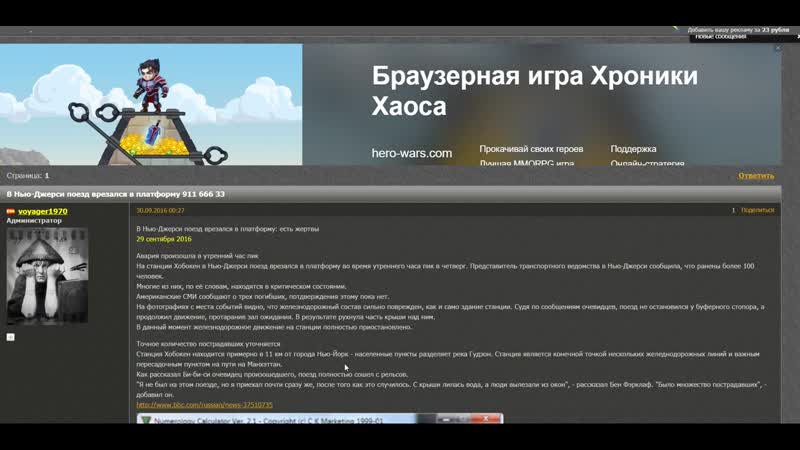Click the ad headline Браузерная игра Хроники Хаоса
800x450 pixels.
pyautogui.click(x=535, y=91)
